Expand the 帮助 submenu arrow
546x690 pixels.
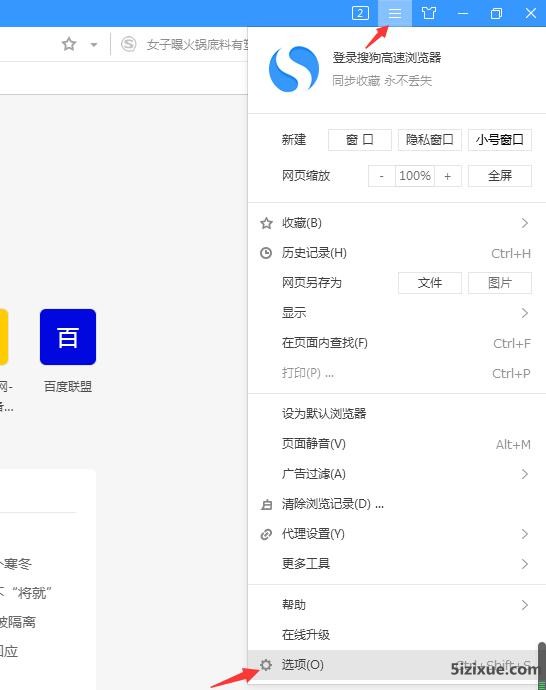tap(524, 605)
